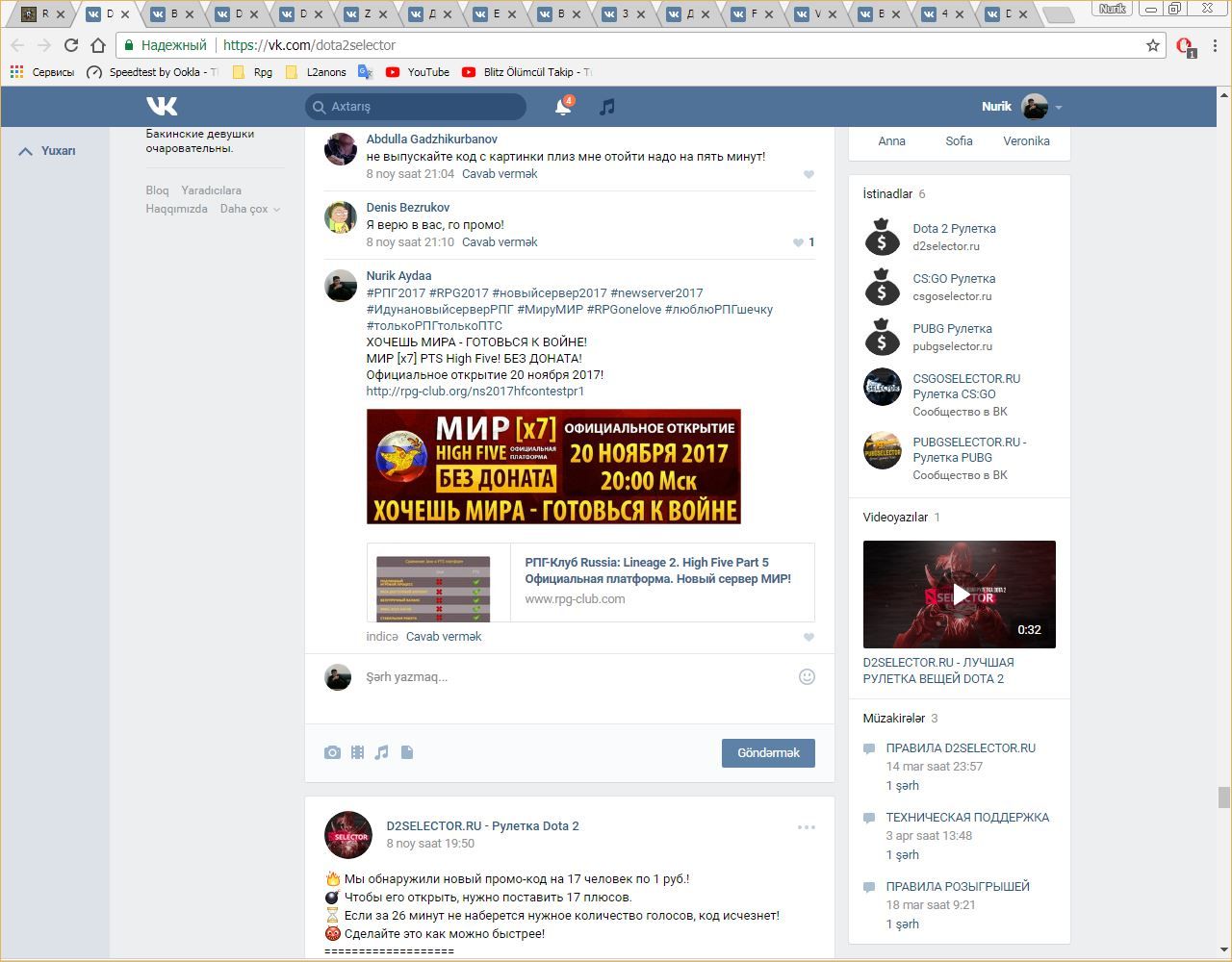Open Chrome's three-dot menu

[1216, 45]
